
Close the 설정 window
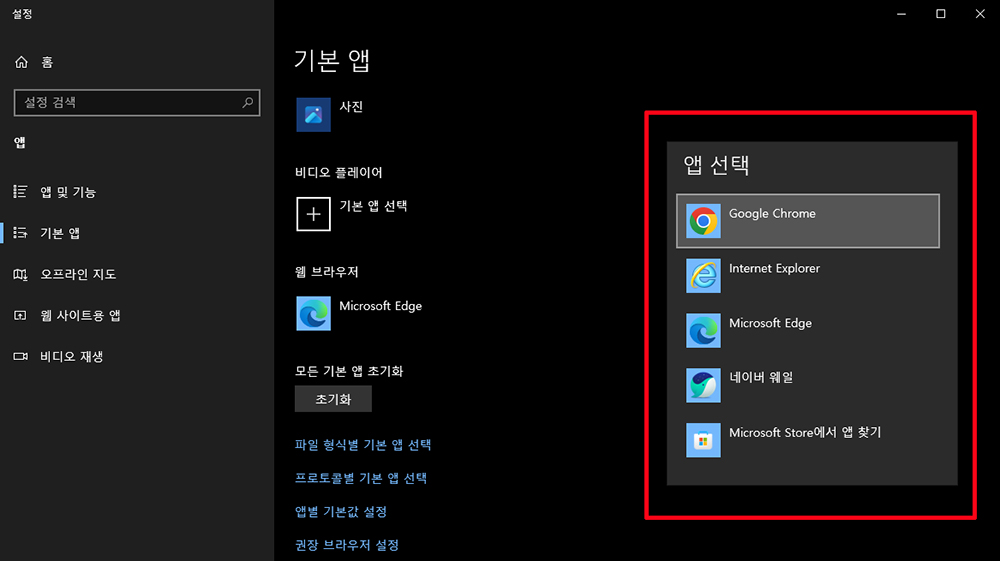(x=980, y=13)
